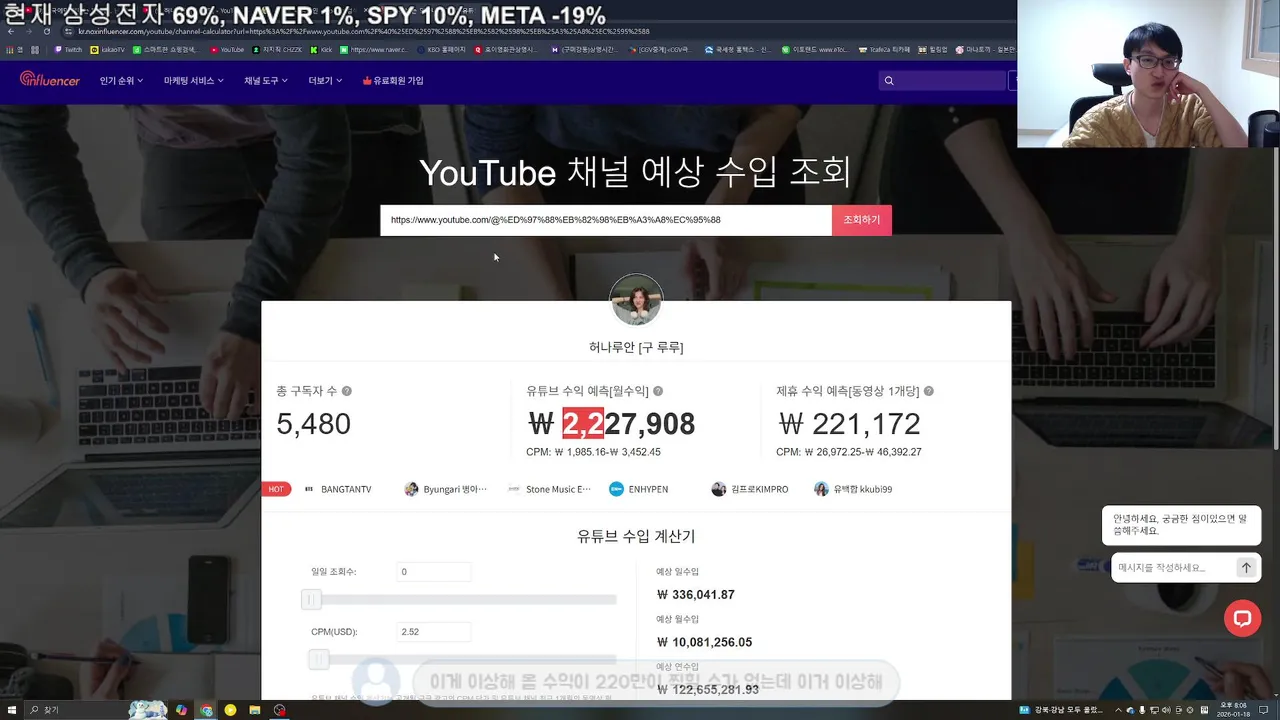The width and height of the screenshot is (1280, 720).
Task: Expand the 더보기 menu
Action: pos(325,81)
